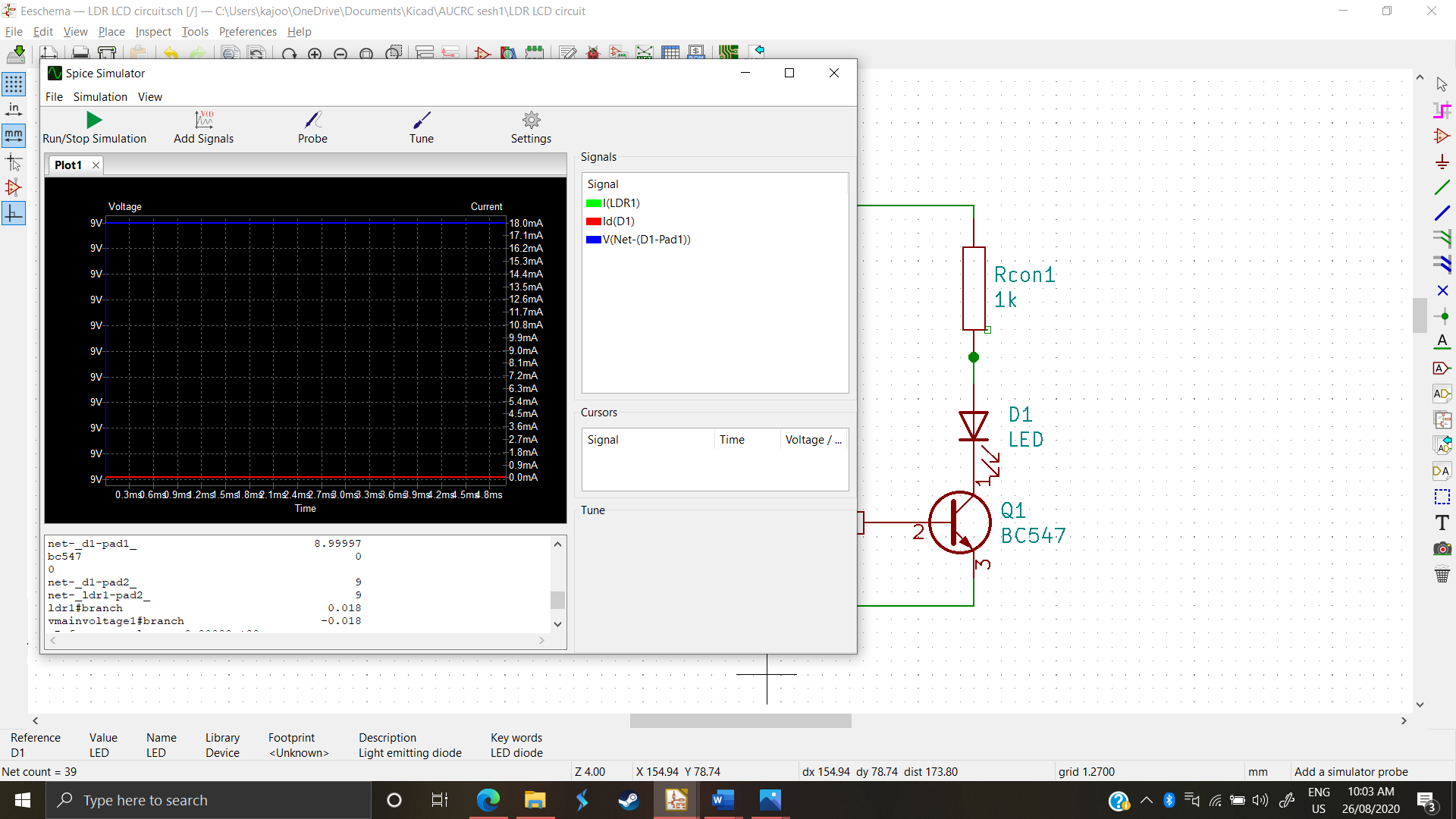
Task: Select the Place text tool
Action: click(1442, 522)
